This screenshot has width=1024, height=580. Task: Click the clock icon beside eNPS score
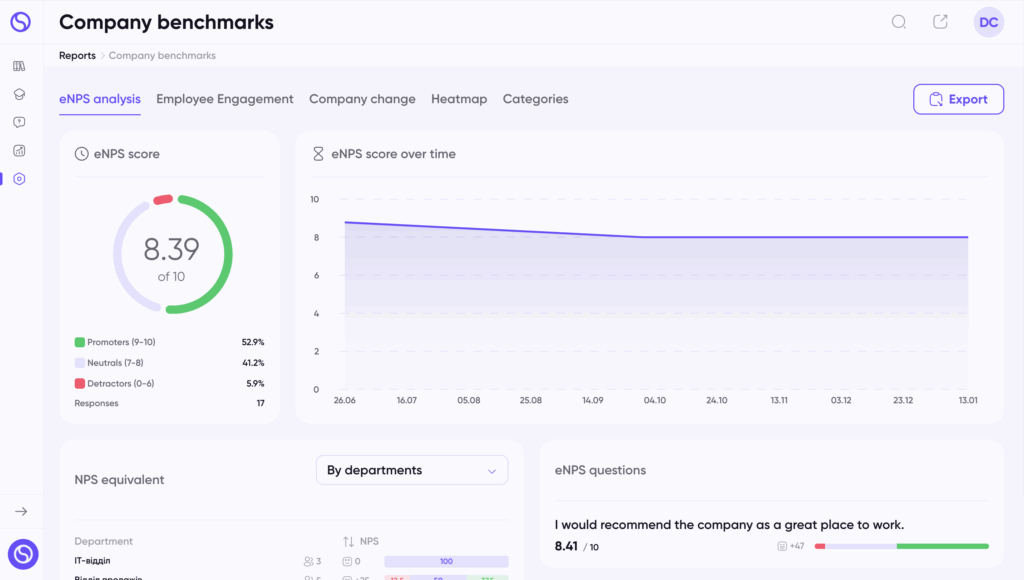82,154
